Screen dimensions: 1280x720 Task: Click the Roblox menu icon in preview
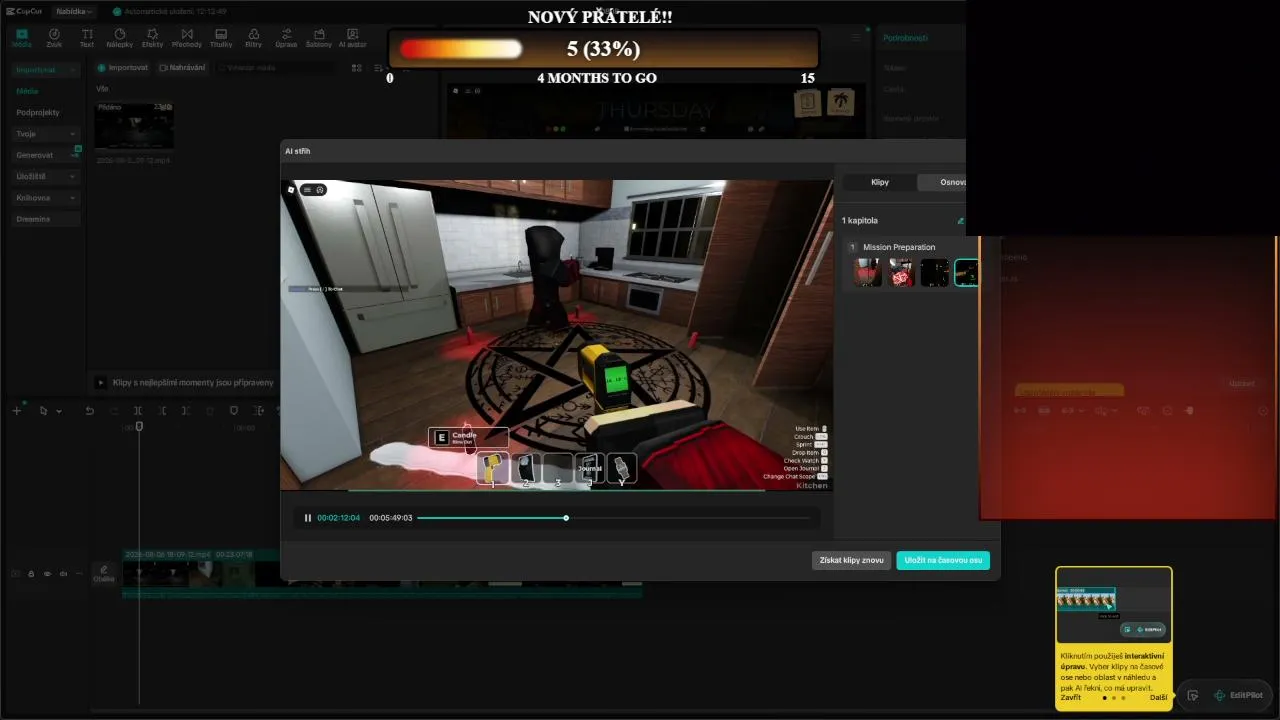pos(306,189)
